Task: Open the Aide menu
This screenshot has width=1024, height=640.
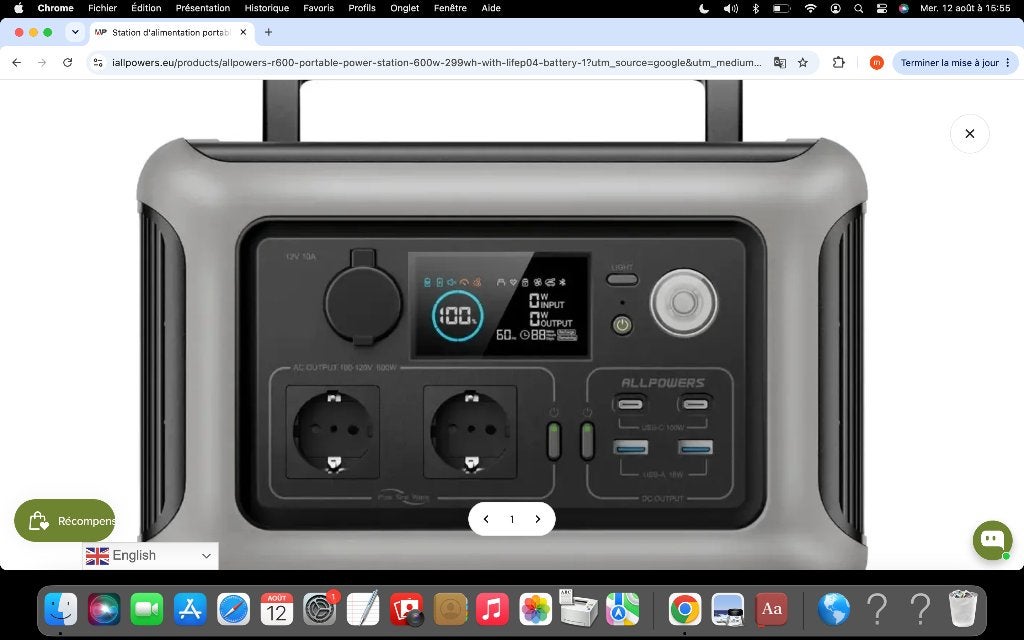Action: point(491,8)
